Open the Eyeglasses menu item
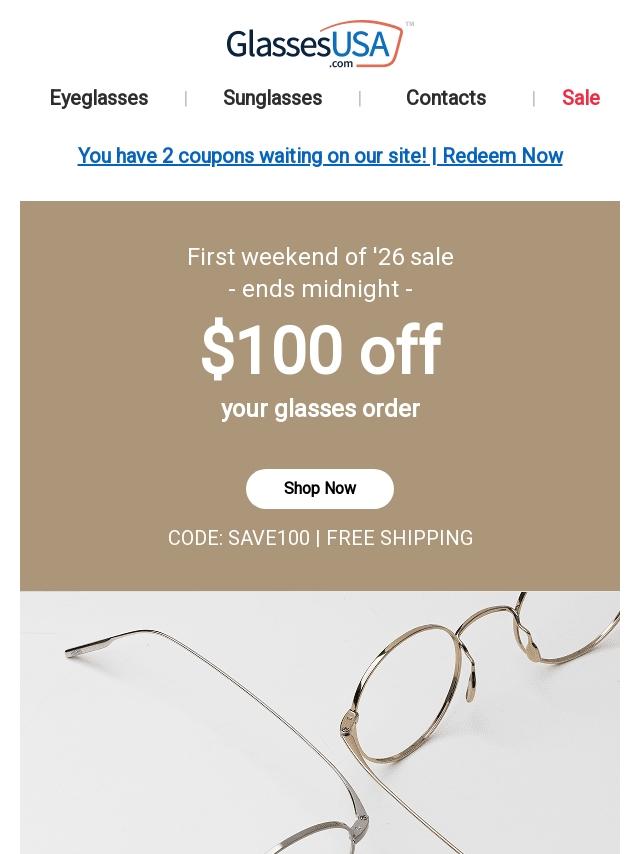640x854 pixels. coord(99,98)
